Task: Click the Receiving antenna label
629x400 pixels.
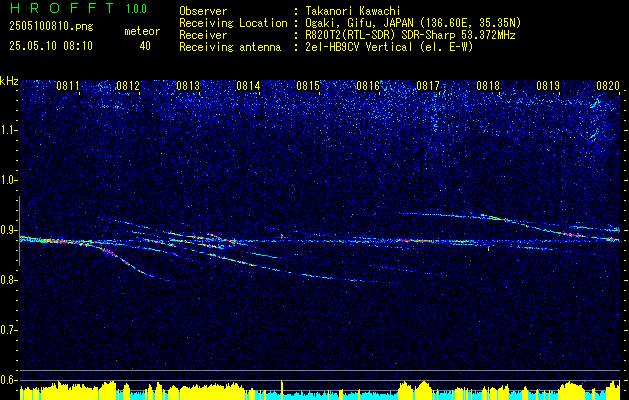Action: click(x=230, y=47)
